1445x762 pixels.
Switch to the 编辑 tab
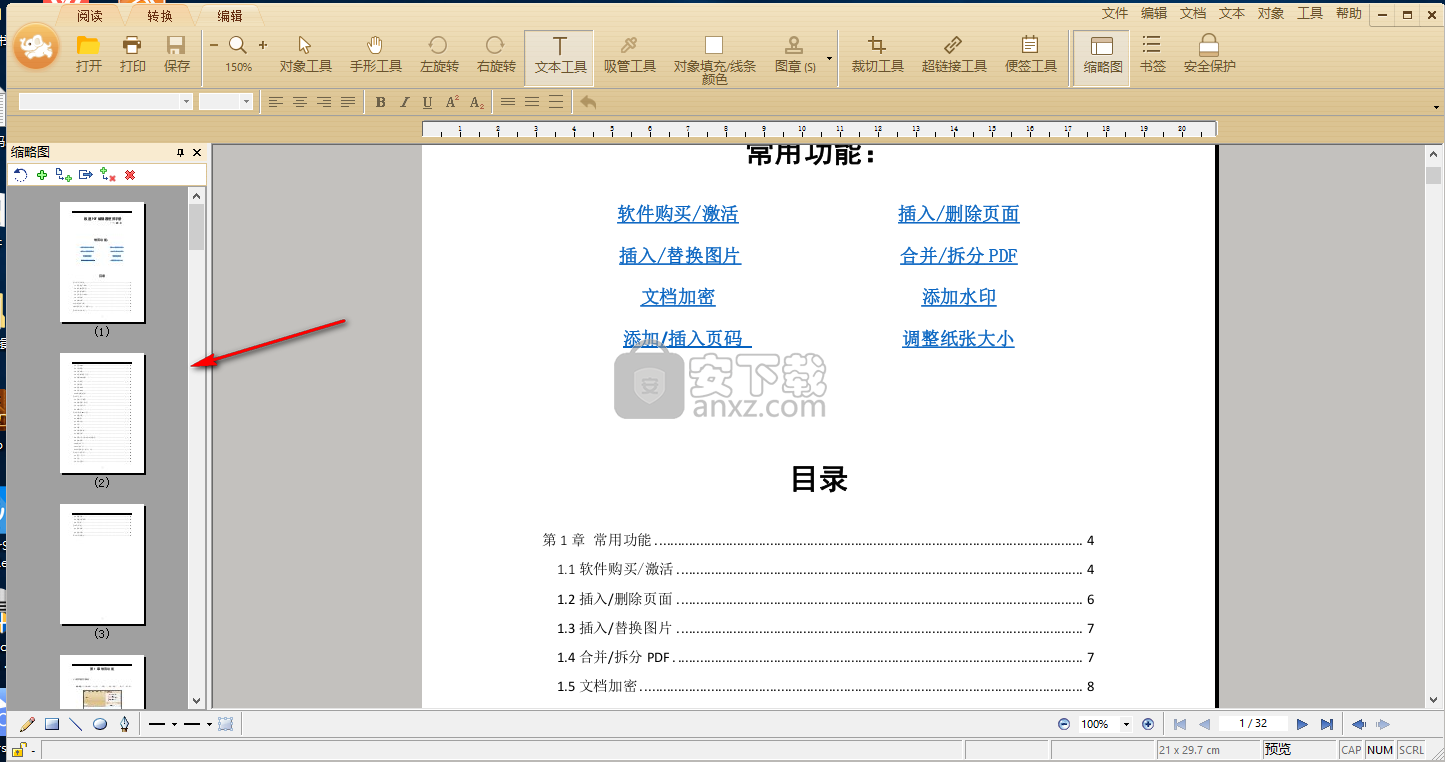tap(229, 15)
